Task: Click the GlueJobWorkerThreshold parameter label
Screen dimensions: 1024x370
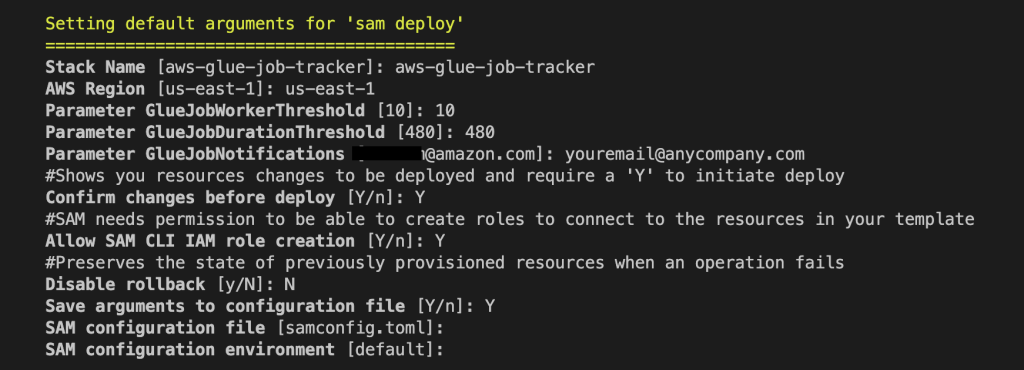Action: coord(204,110)
